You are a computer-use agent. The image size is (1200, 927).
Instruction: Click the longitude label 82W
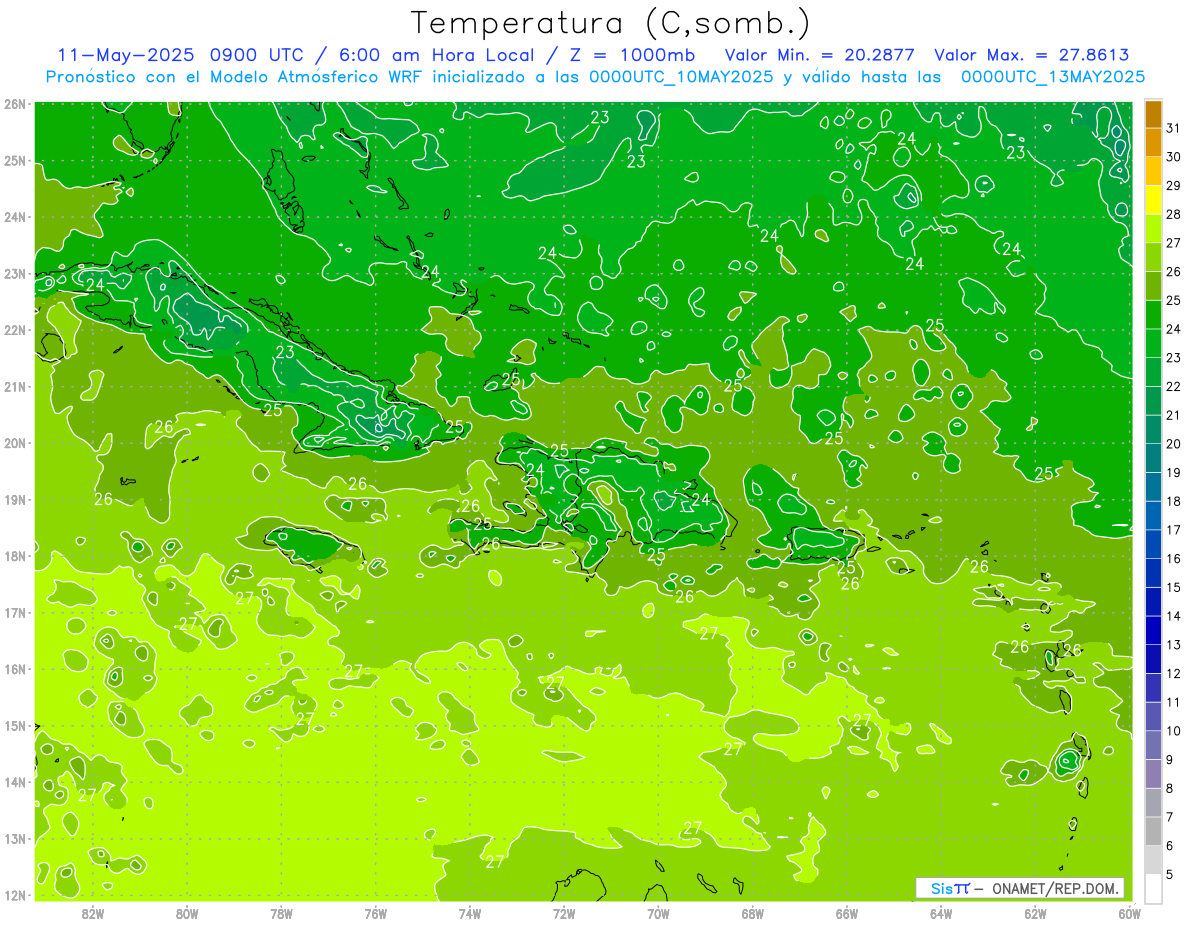[x=93, y=913]
